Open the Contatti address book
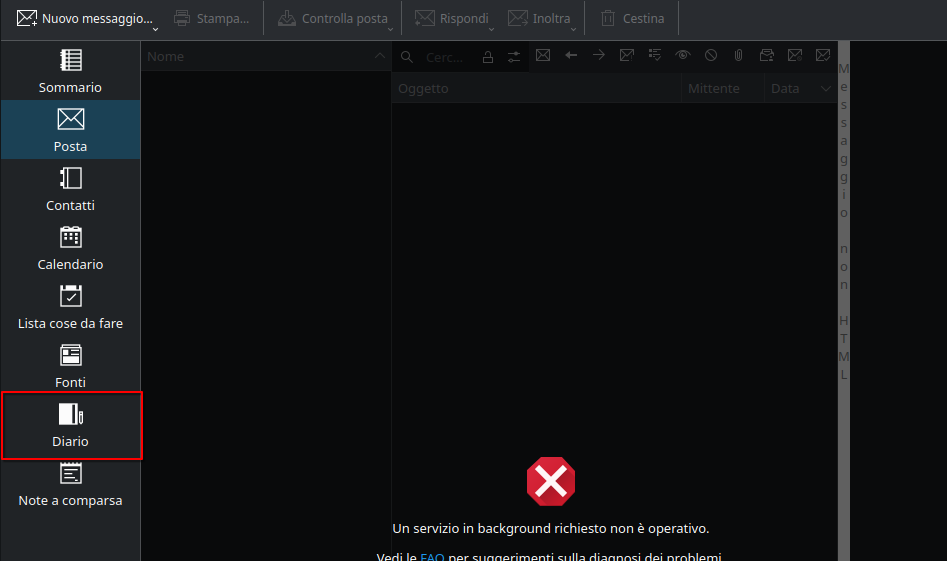Viewport: 947px width, 561px height. click(70, 189)
